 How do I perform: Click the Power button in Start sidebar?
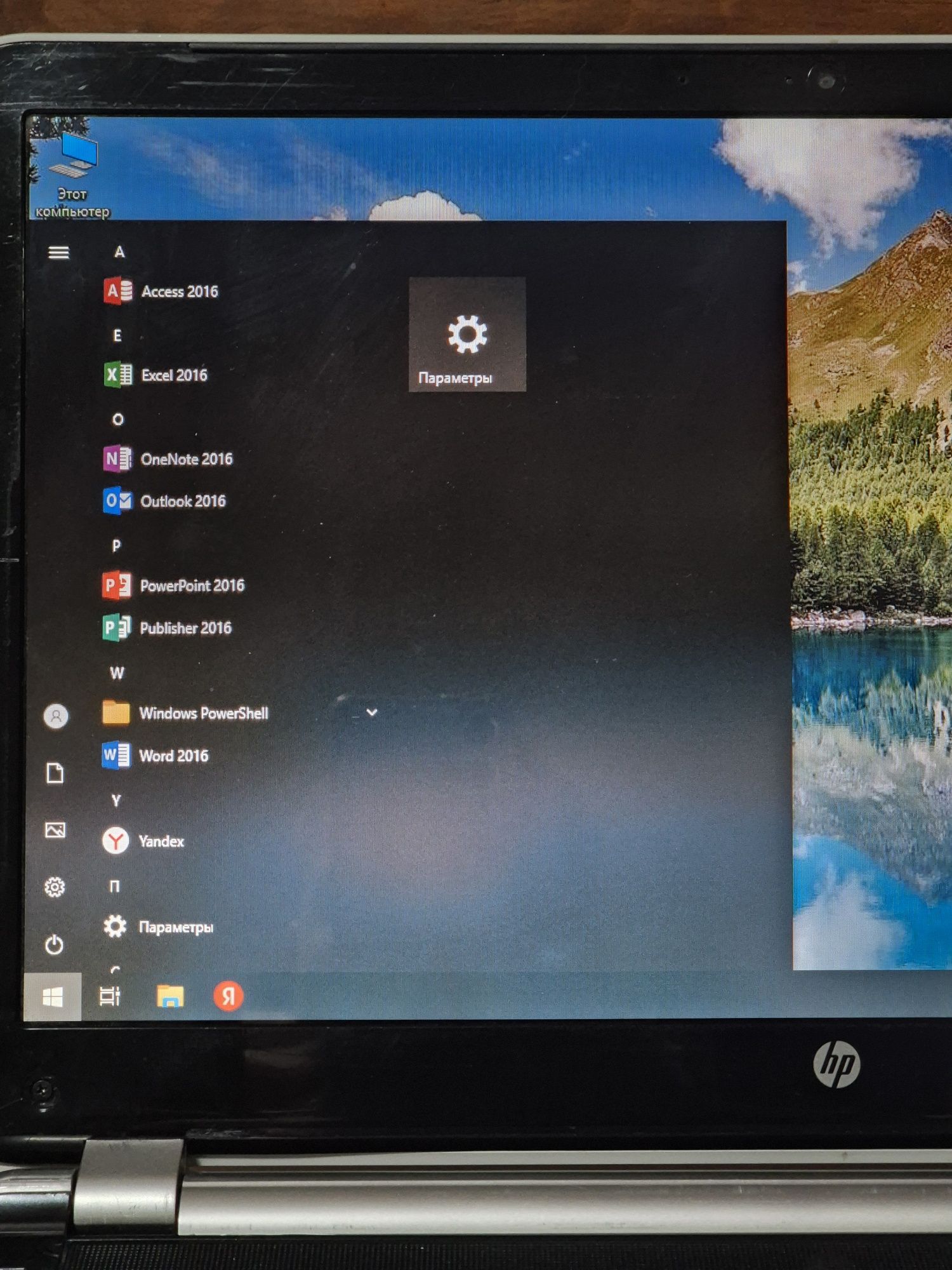tap(55, 944)
